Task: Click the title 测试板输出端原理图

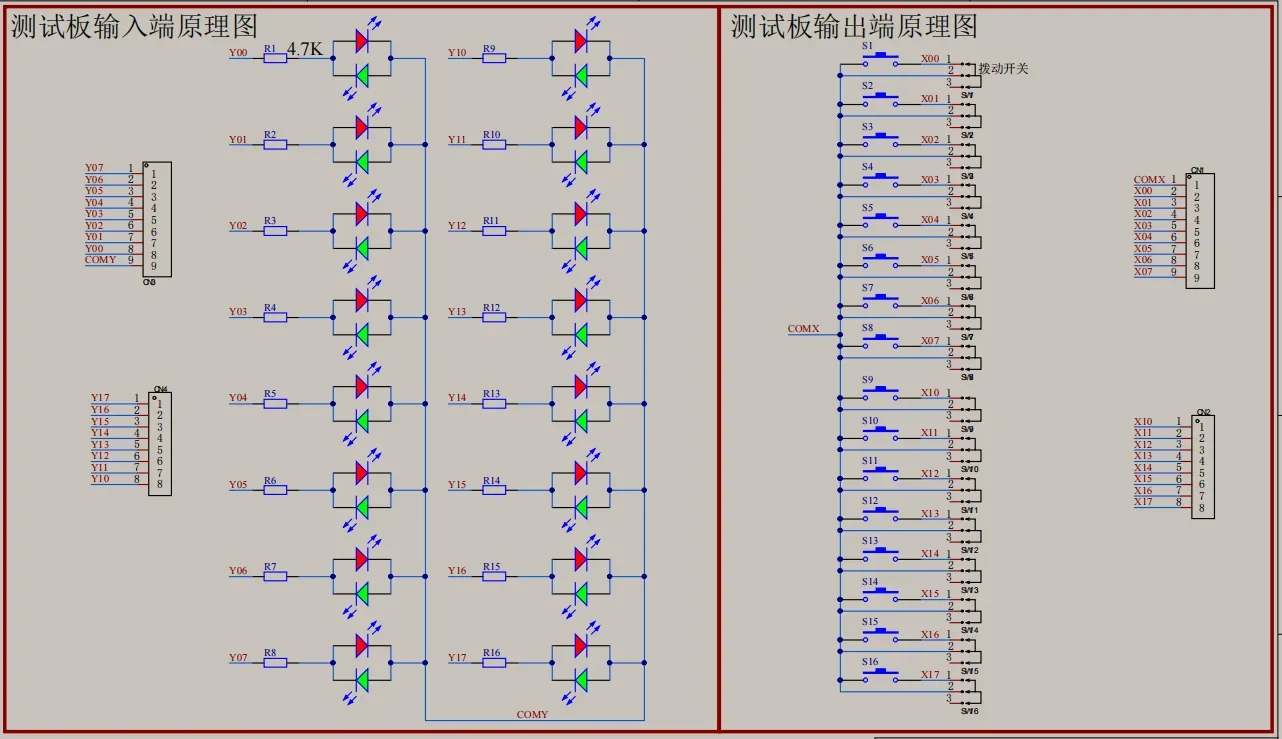Action: coord(854,25)
